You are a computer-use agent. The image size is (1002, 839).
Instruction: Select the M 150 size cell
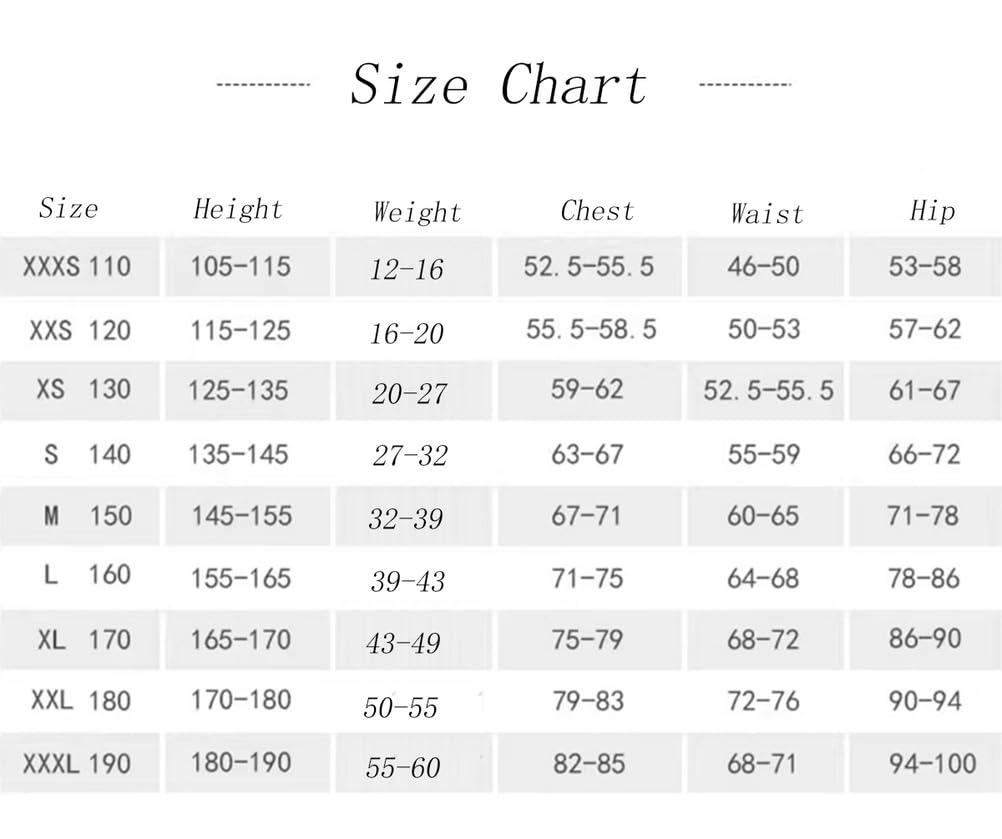click(x=88, y=516)
